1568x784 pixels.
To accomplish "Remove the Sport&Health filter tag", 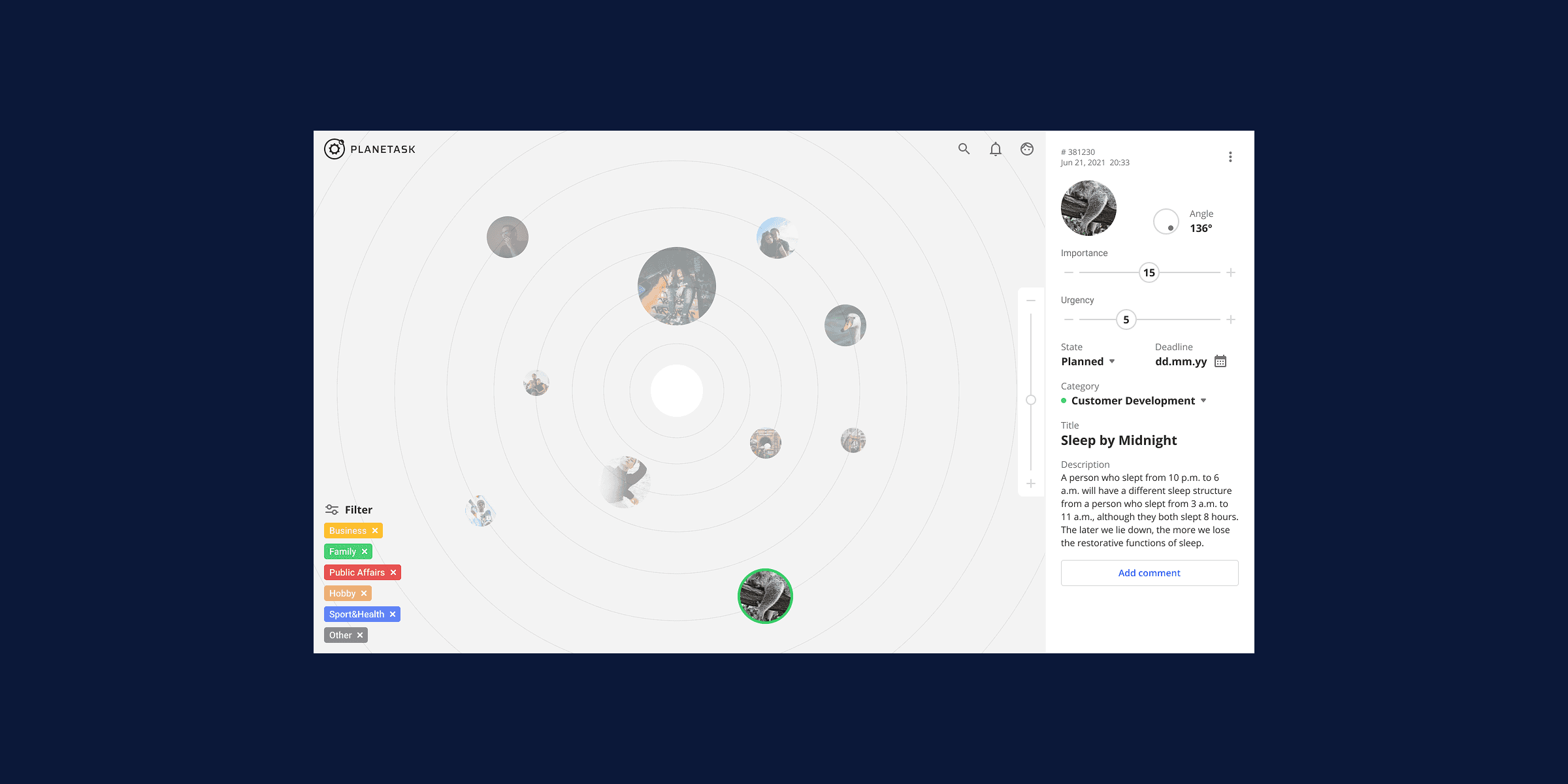I will click(x=393, y=614).
